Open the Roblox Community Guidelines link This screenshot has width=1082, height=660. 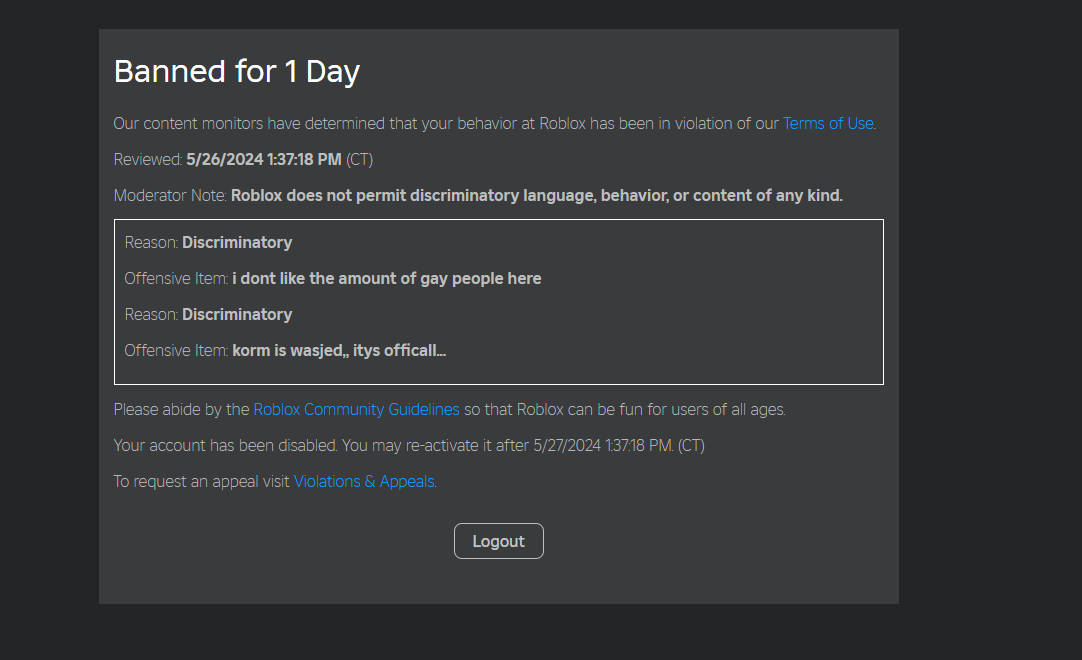coord(356,410)
